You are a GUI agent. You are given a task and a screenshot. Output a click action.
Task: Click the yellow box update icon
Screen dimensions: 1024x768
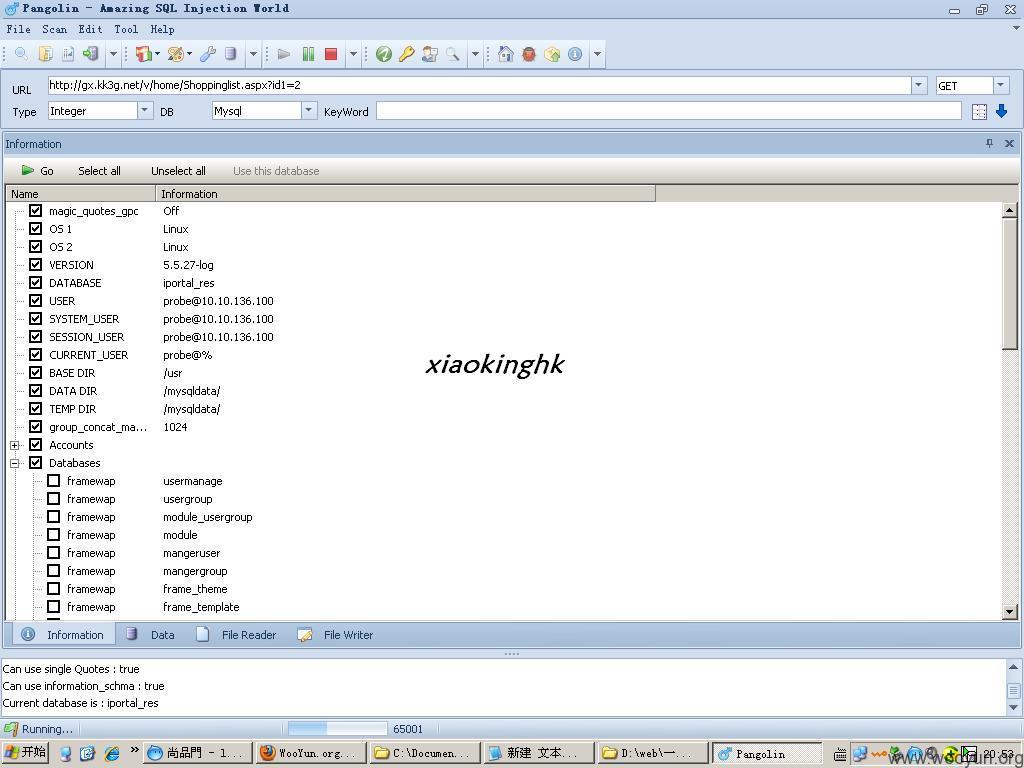pos(552,54)
